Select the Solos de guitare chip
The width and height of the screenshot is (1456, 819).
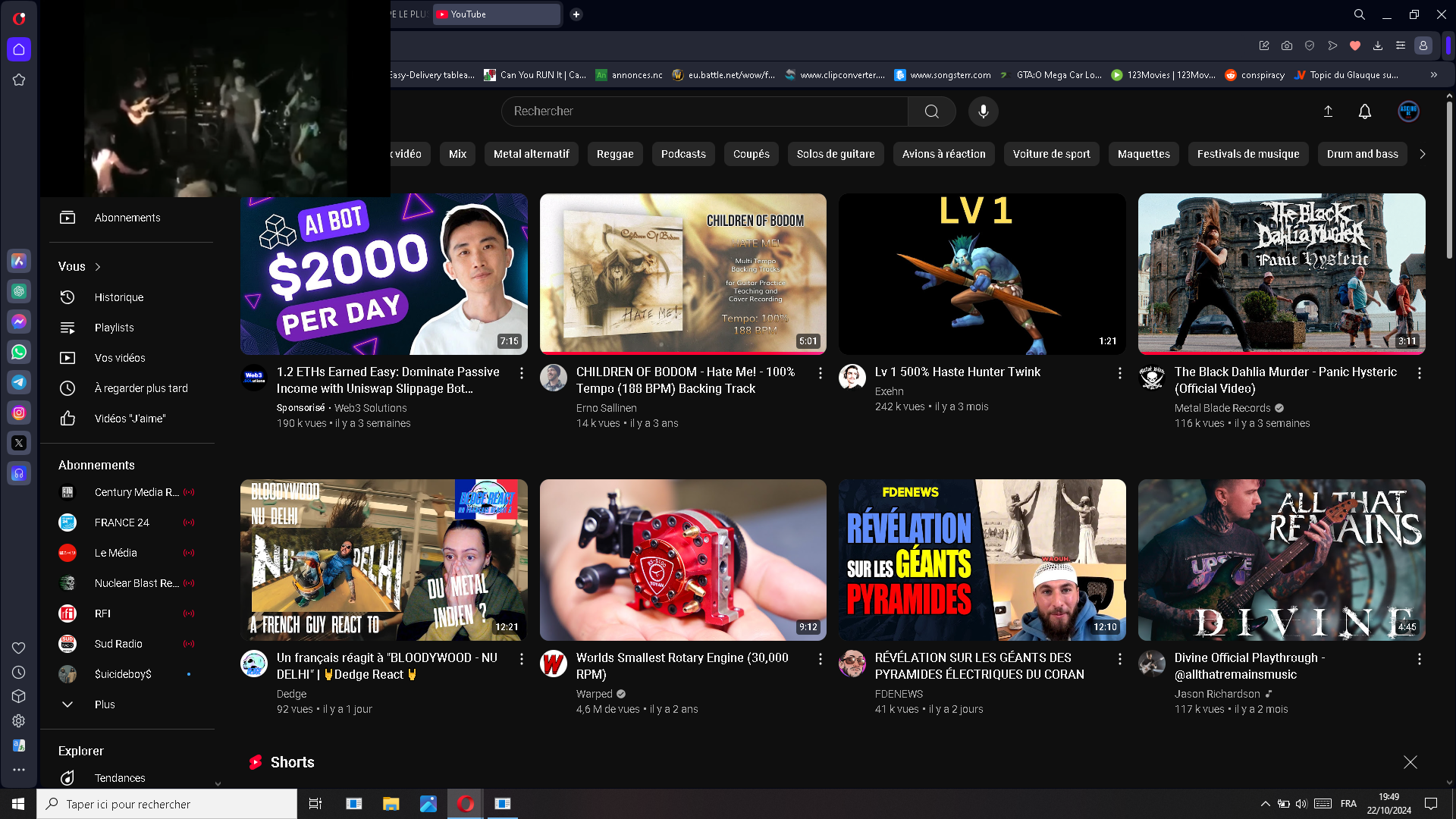point(836,154)
